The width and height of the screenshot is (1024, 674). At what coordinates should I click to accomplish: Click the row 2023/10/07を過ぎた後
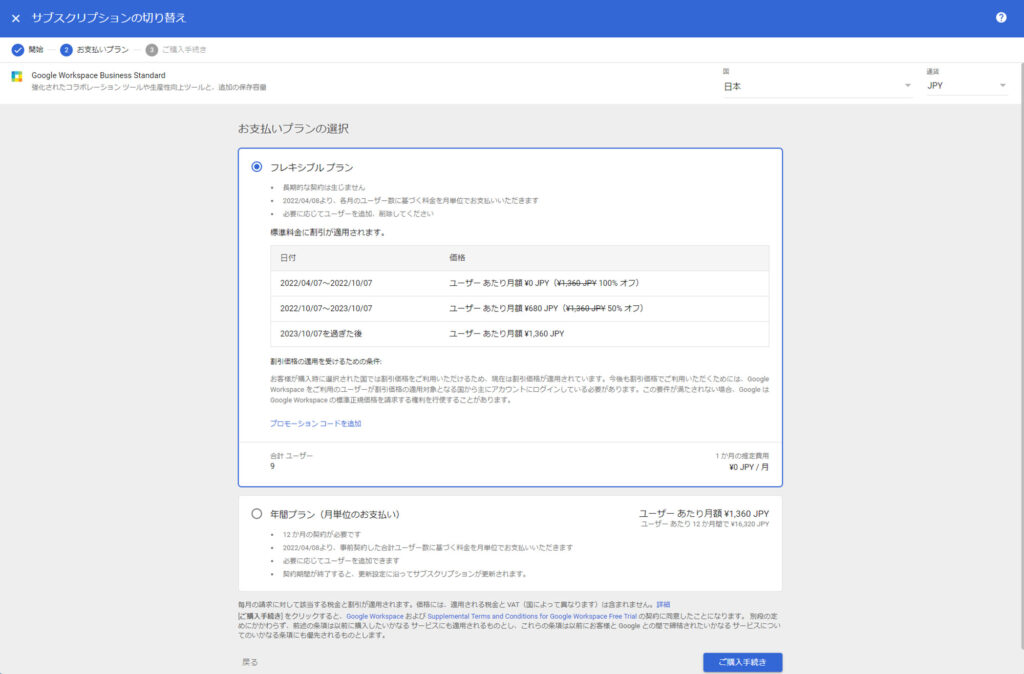(519, 334)
